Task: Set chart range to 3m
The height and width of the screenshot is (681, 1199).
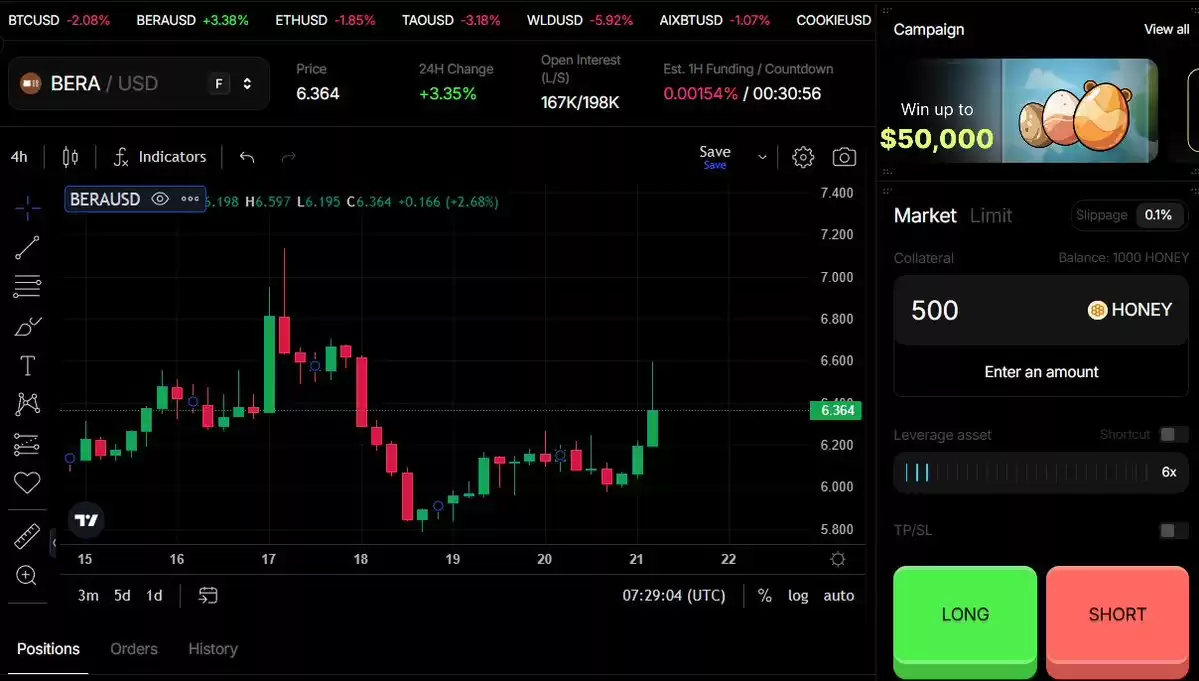Action: point(88,595)
